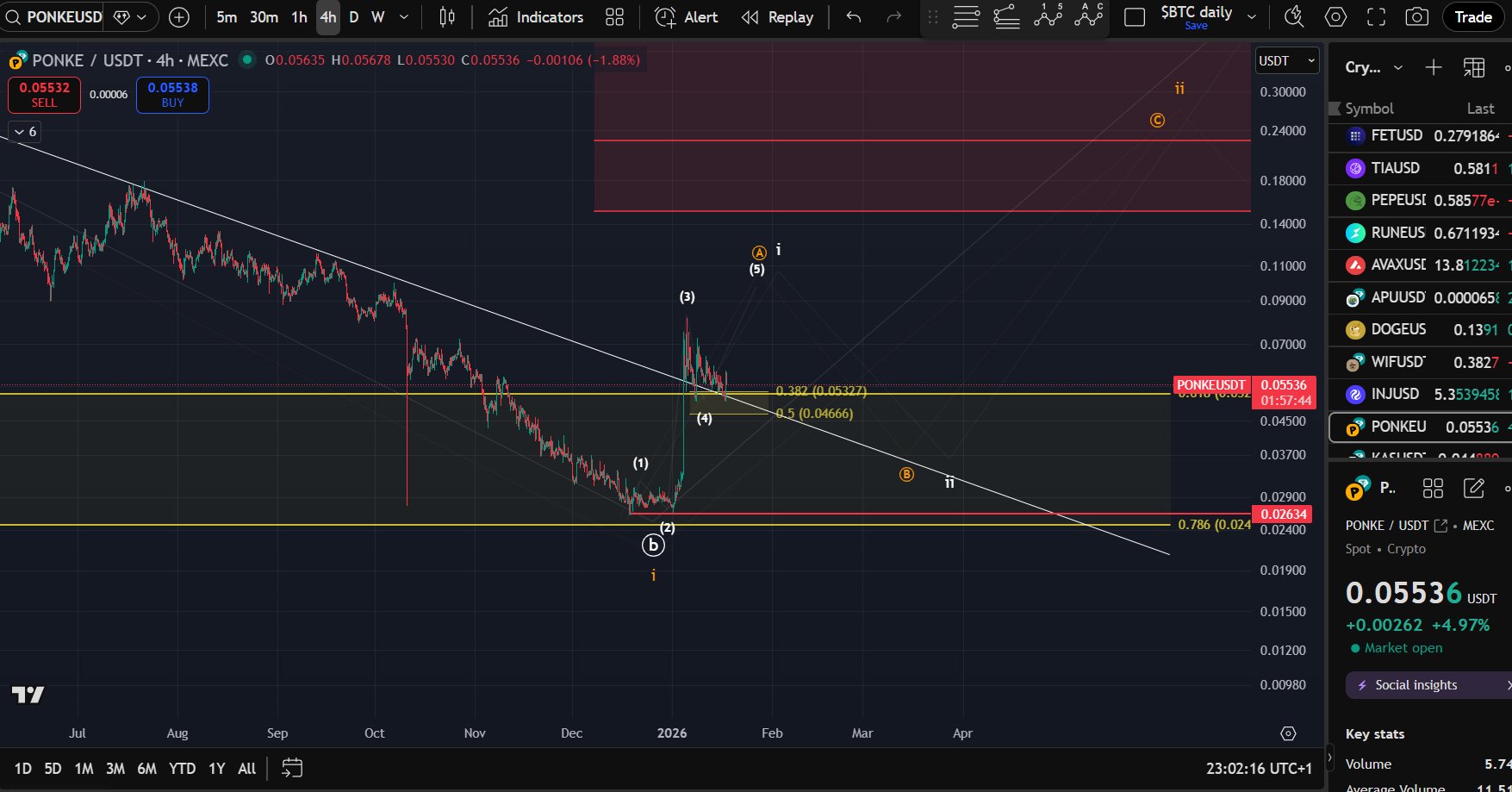This screenshot has height=792, width=1512.
Task: Open the Indicators dialog
Action: 535,17
